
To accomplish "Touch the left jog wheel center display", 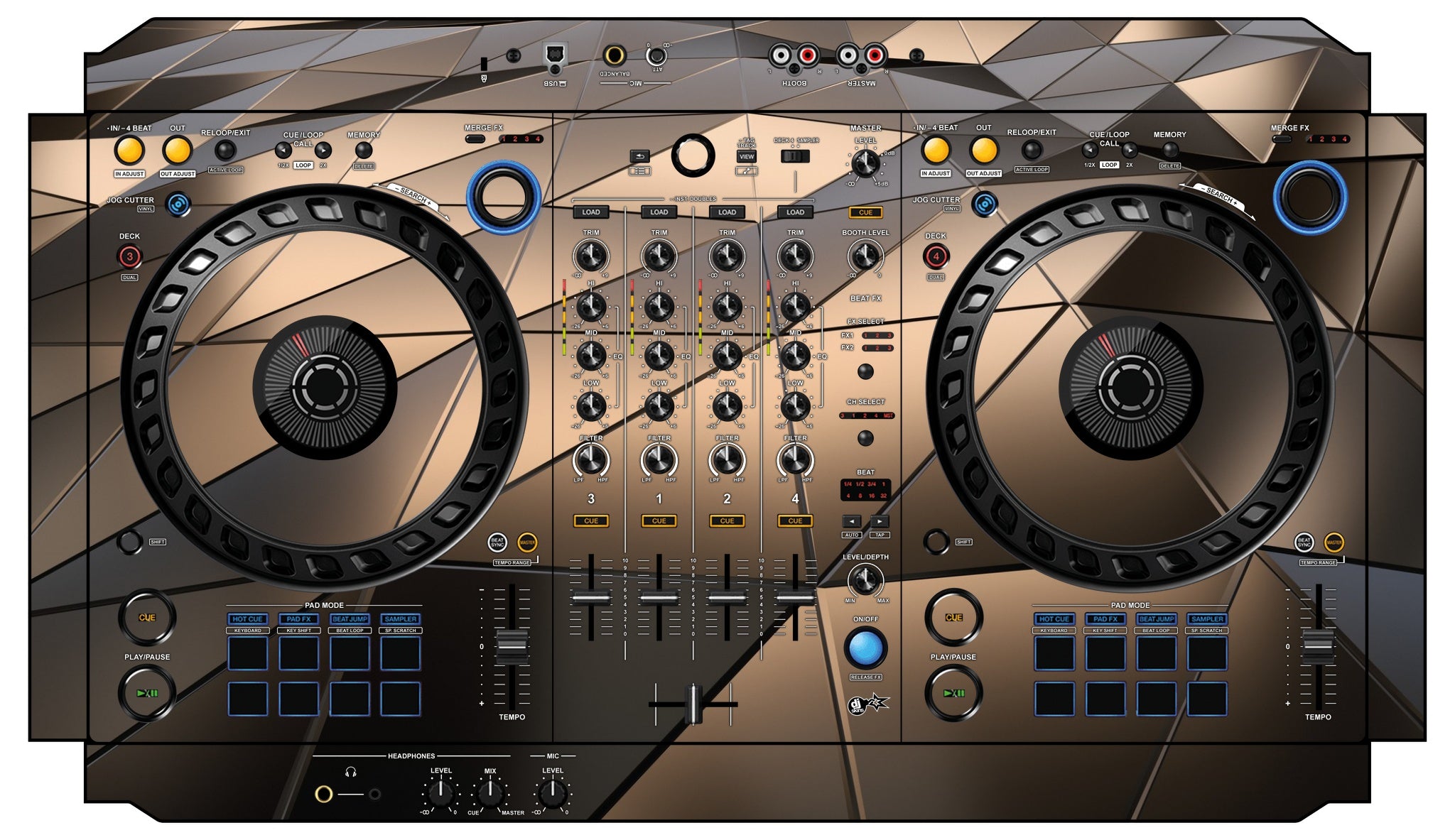I will click(x=325, y=388).
